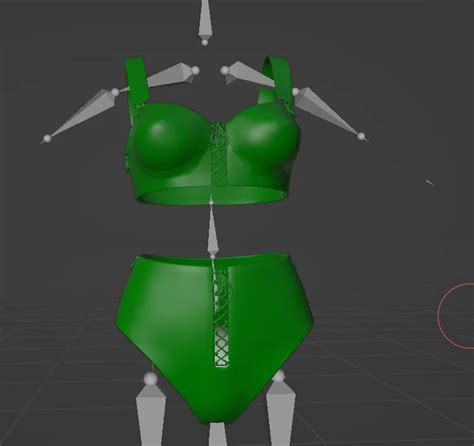Select the thigh bone under the right hip

coord(280,408)
